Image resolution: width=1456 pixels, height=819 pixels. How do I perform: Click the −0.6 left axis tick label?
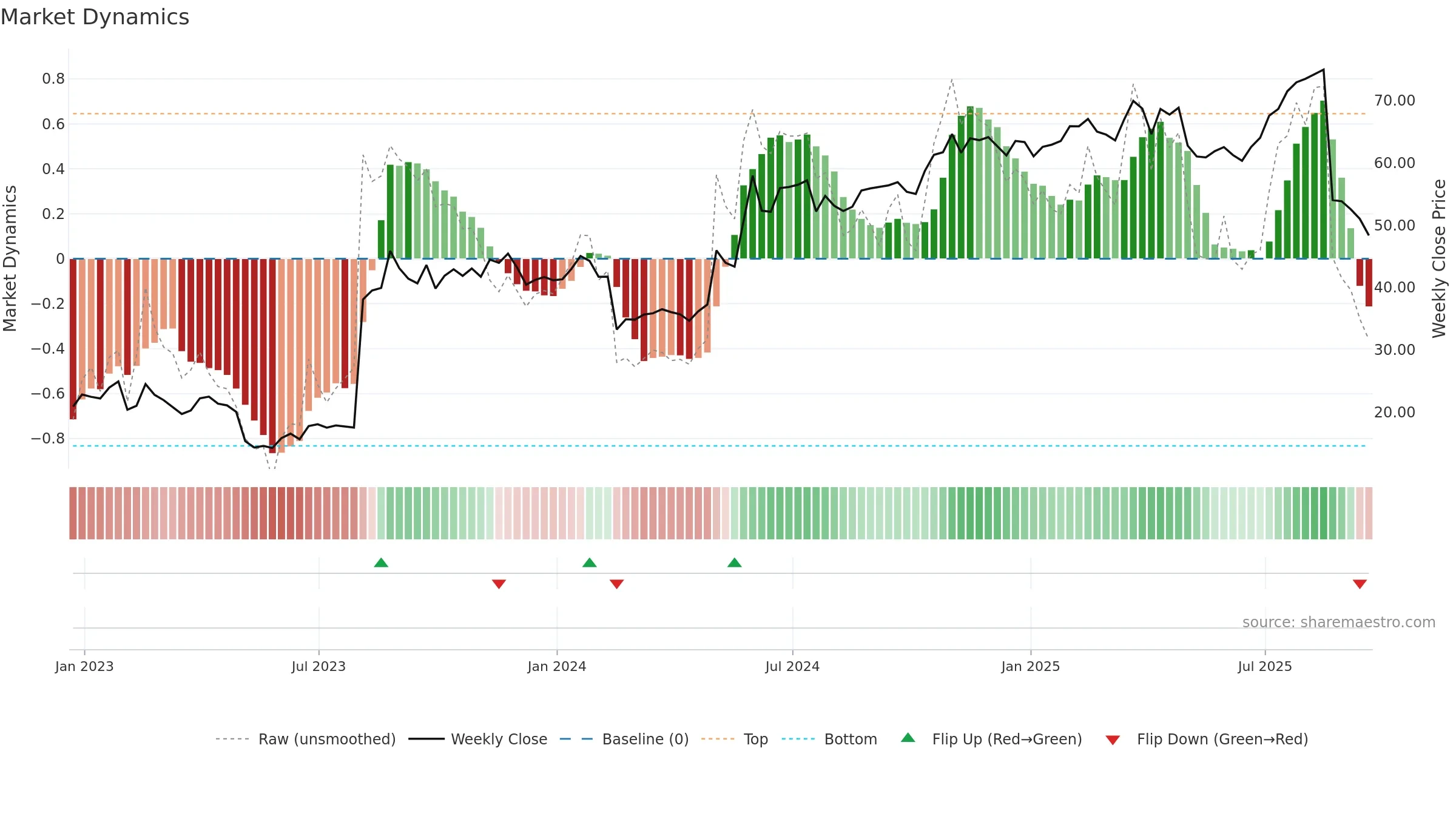click(x=48, y=394)
